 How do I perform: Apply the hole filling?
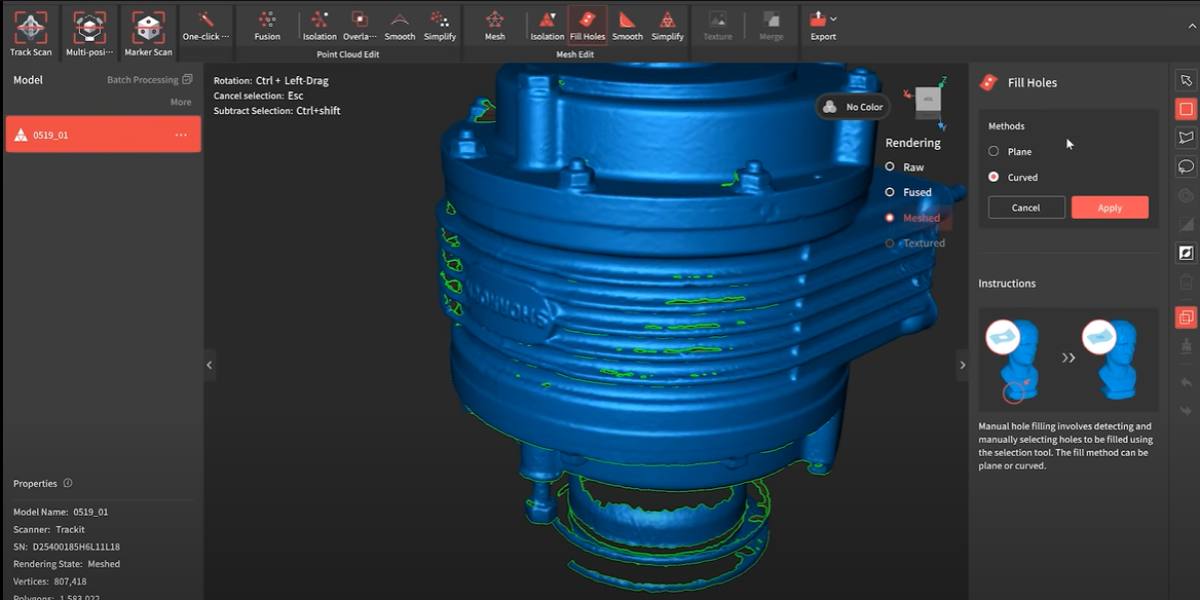1109,208
